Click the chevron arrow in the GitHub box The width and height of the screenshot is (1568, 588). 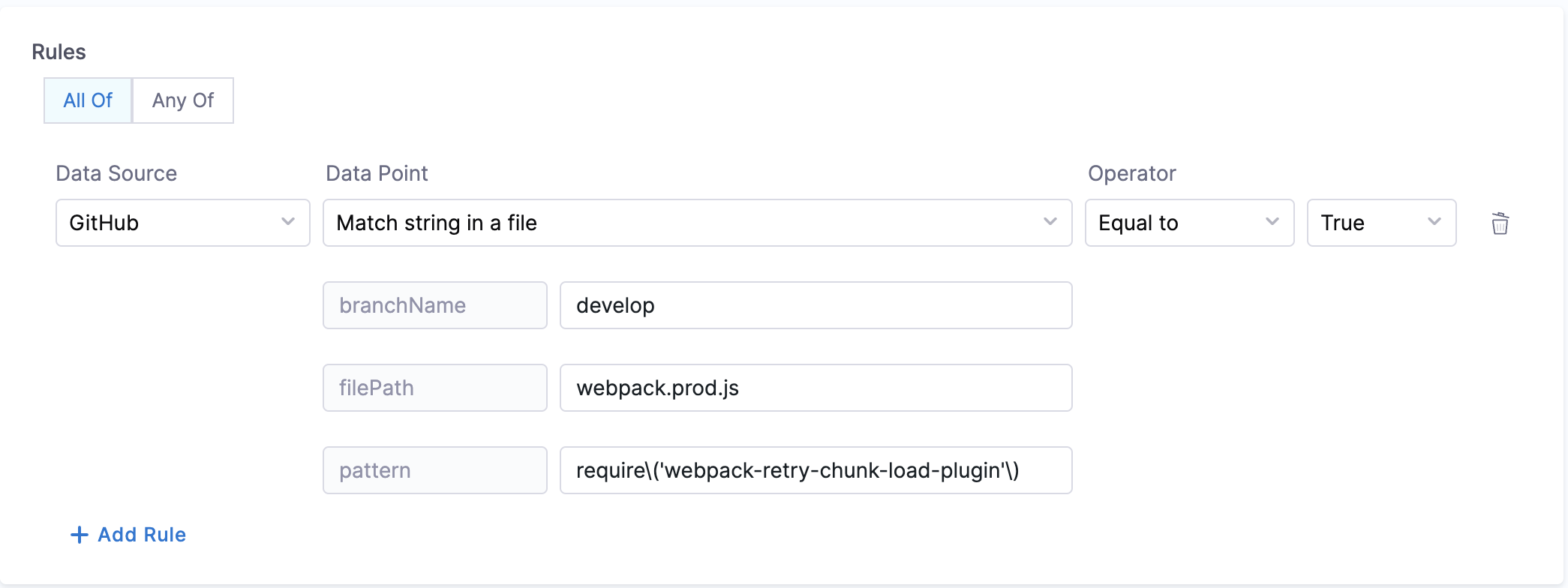(287, 222)
